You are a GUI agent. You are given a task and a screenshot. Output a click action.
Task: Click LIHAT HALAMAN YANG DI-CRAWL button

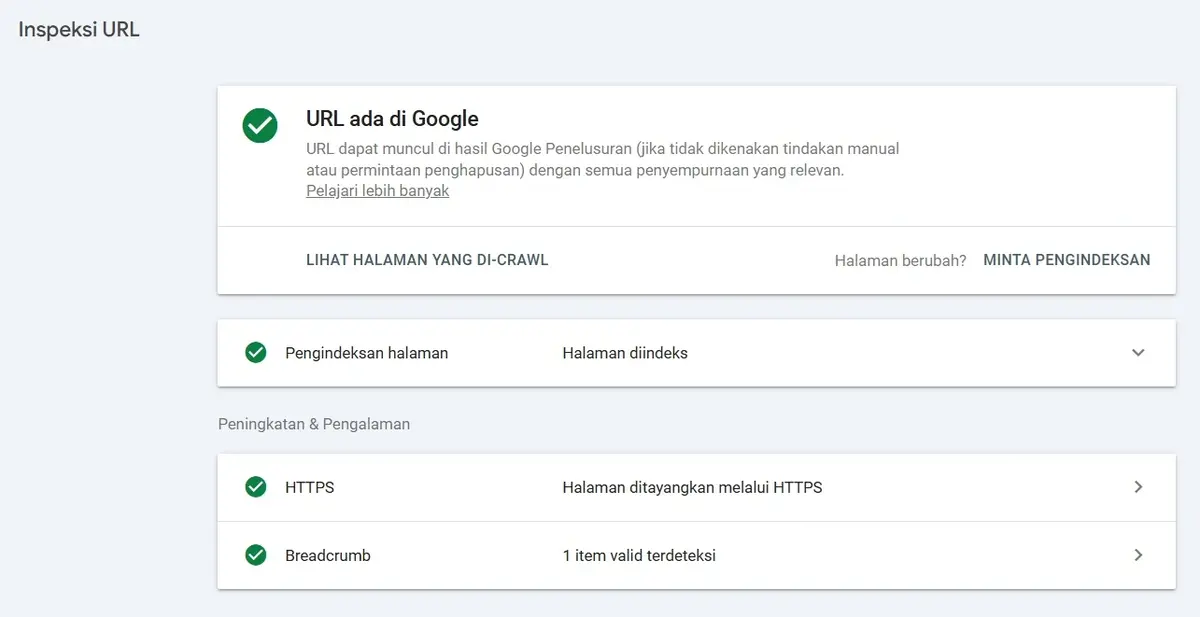point(427,260)
